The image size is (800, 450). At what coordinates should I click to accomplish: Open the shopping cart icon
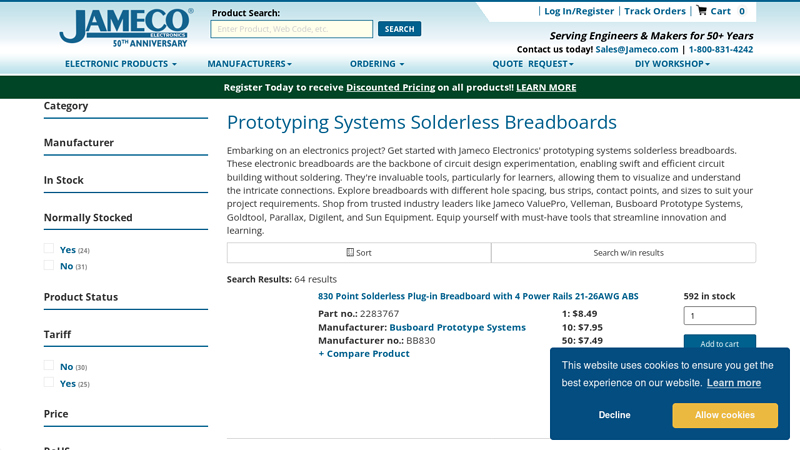pyautogui.click(x=702, y=10)
